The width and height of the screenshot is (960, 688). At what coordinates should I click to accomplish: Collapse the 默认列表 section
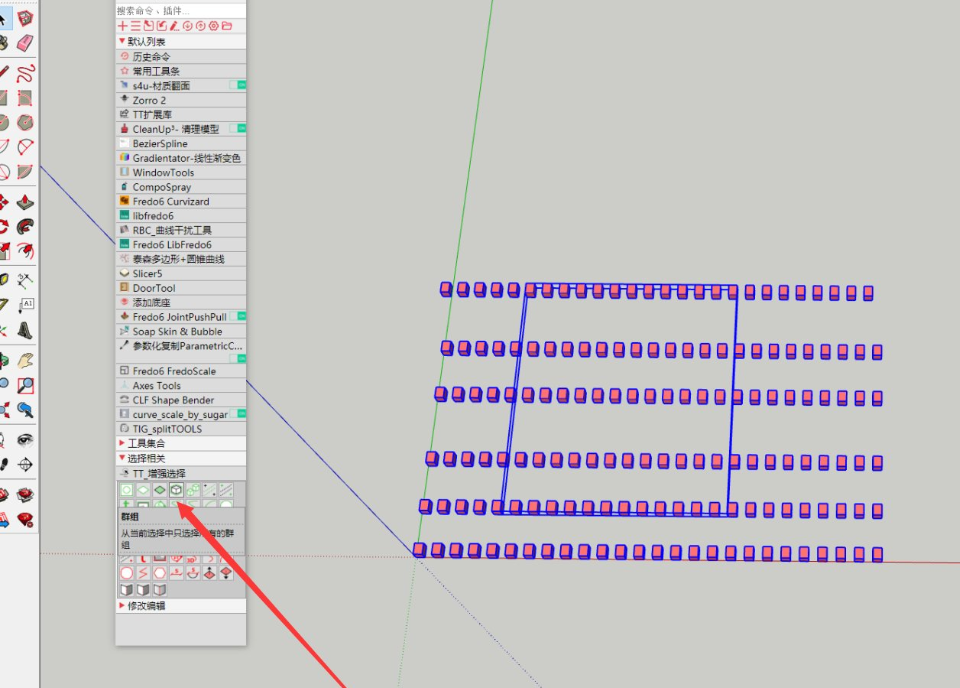click(181, 42)
